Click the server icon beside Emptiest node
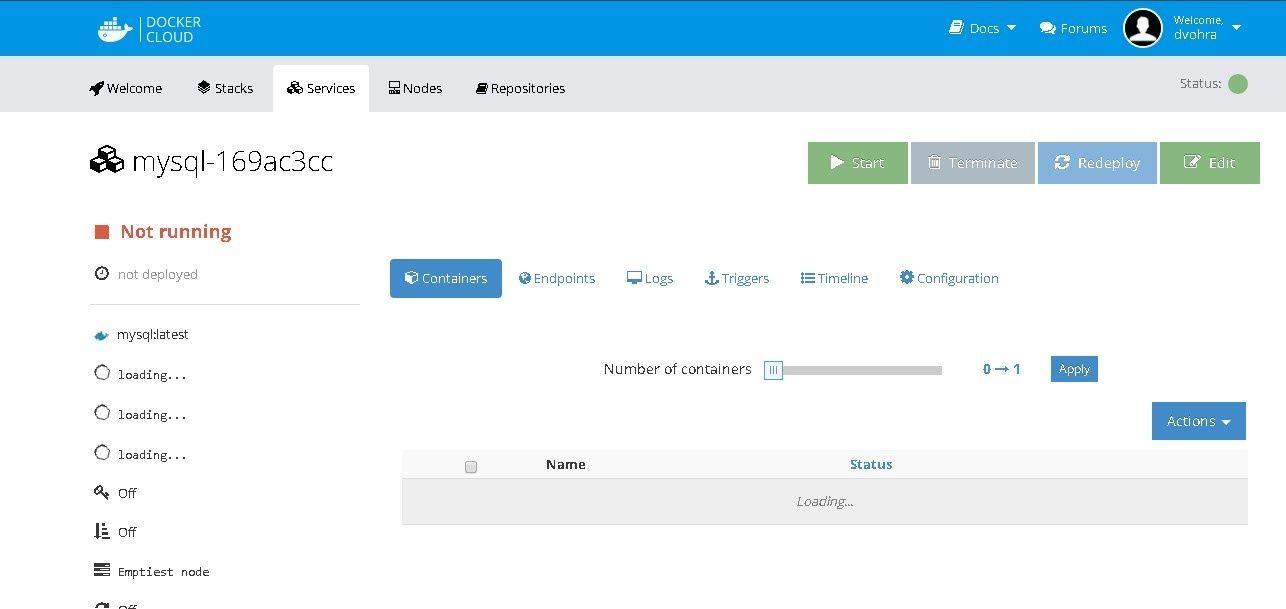 pos(101,570)
